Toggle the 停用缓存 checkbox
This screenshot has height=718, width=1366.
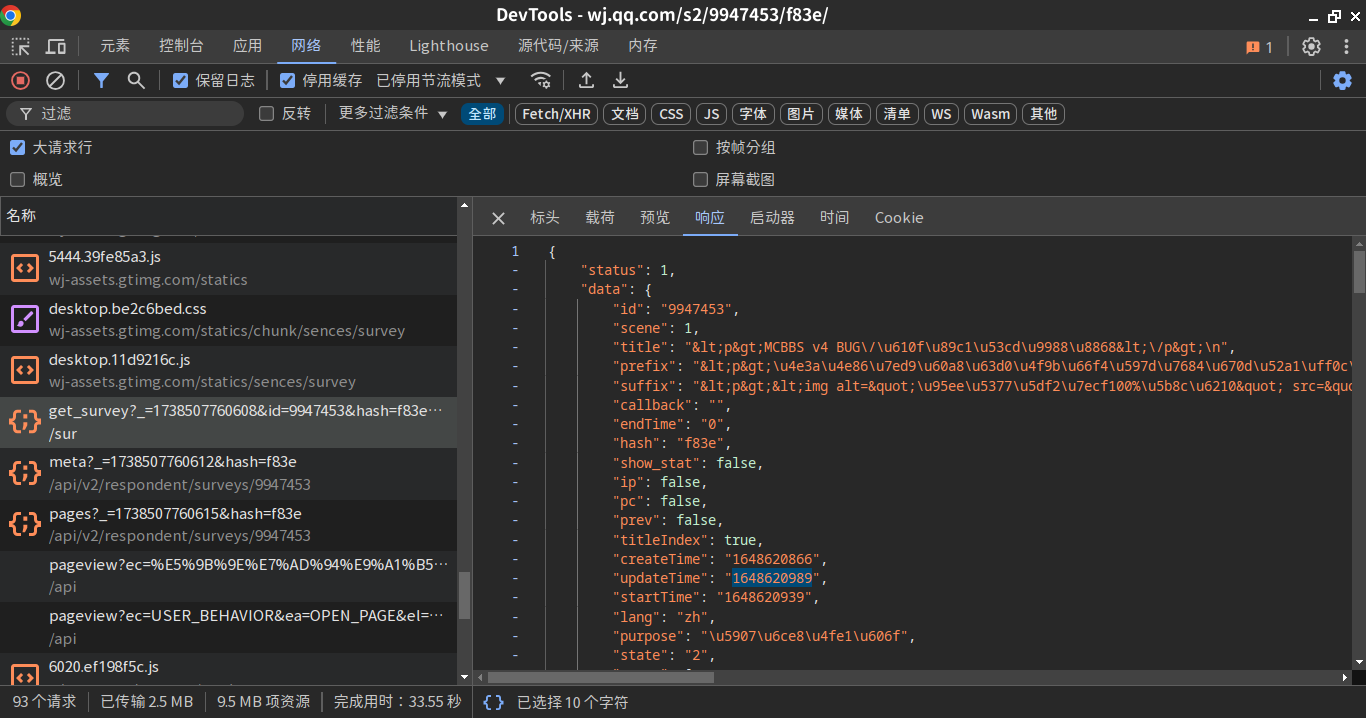coord(287,80)
